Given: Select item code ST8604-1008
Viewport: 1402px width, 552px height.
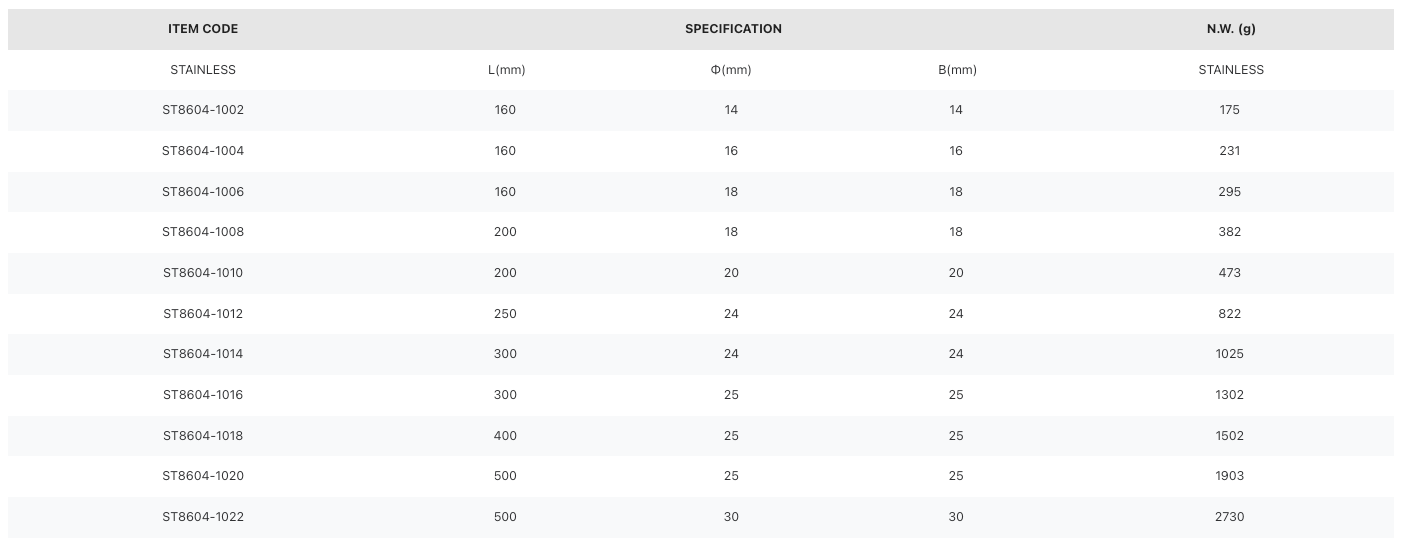Looking at the screenshot, I should 203,232.
